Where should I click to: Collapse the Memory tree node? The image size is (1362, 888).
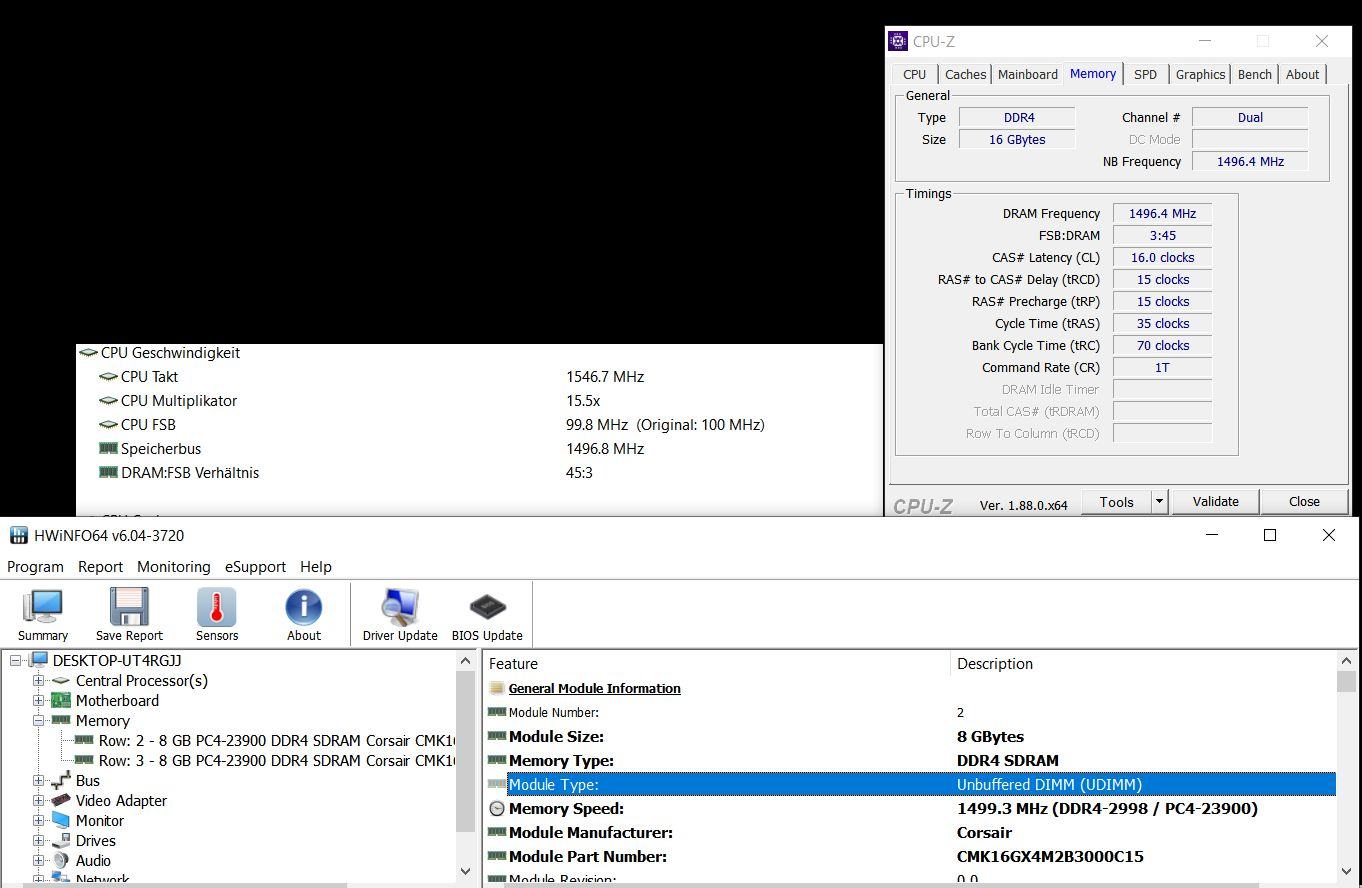39,720
